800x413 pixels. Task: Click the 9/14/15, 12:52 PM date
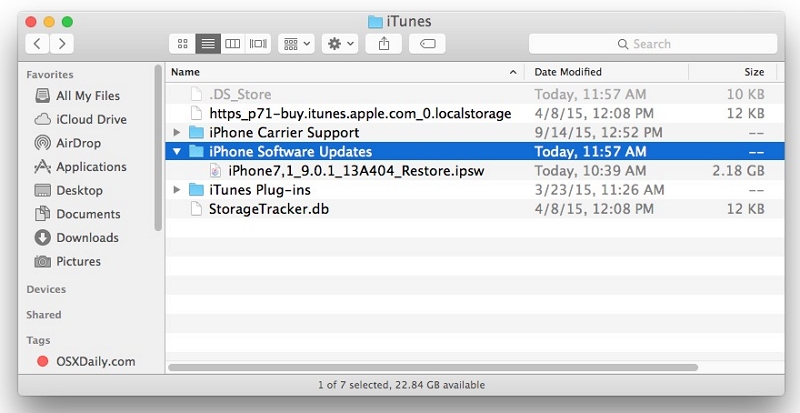pos(598,133)
